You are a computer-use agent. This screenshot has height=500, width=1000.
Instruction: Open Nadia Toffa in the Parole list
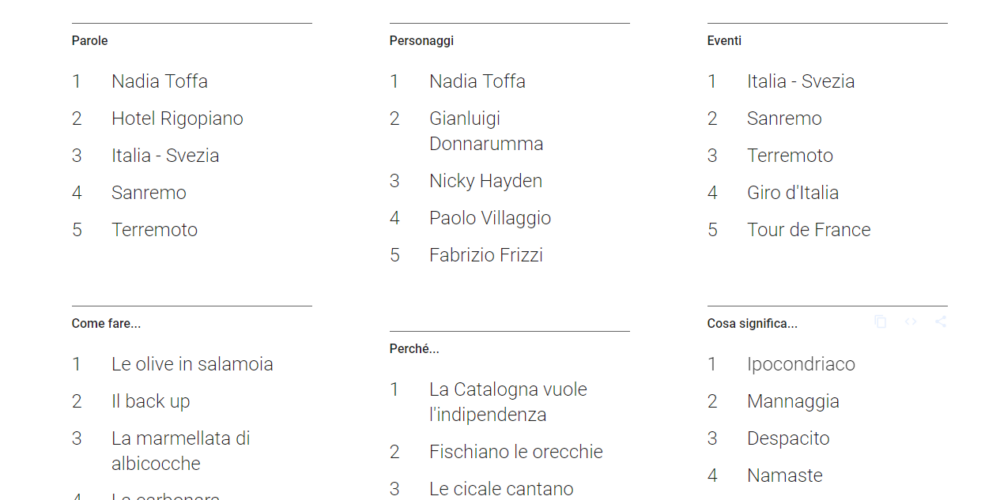coord(159,82)
